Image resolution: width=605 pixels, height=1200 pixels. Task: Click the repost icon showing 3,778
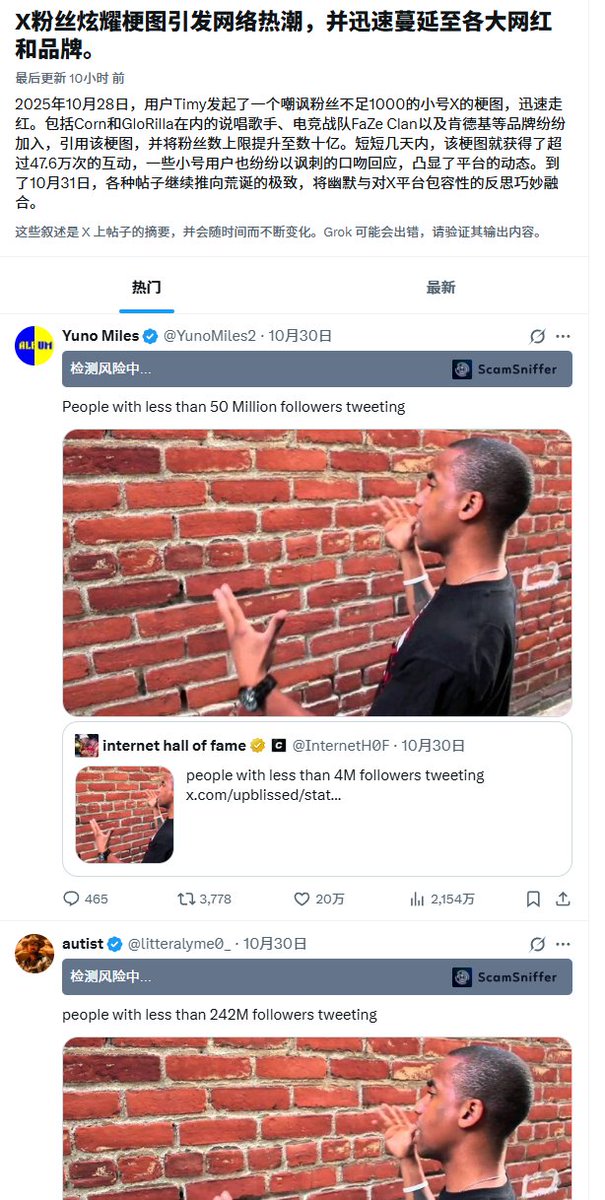185,899
